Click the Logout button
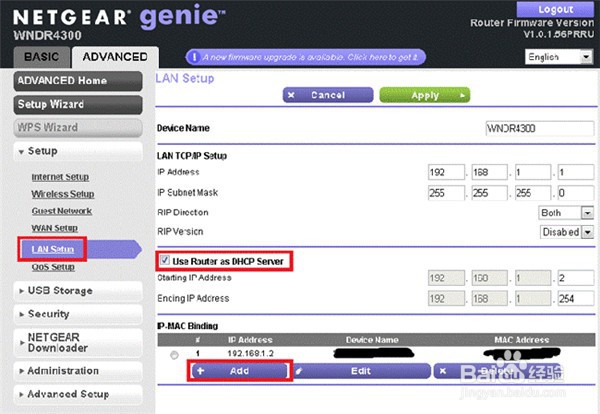This screenshot has width=600, height=414. tap(555, 9)
